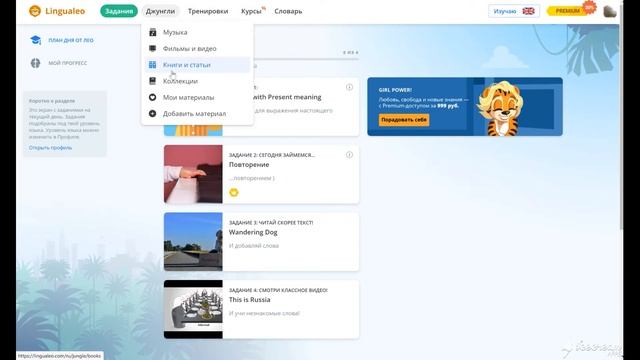Viewport: 640px width, 360px height.
Task: Click the This is Russia video thumbnail
Action: (x=193, y=309)
